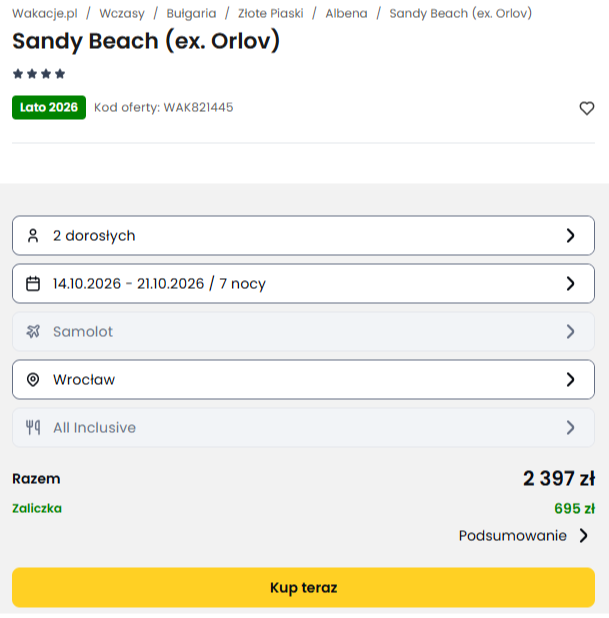Open the date range chevron for 14.10.2026
Viewport: 609px width, 618px height.
coord(570,284)
